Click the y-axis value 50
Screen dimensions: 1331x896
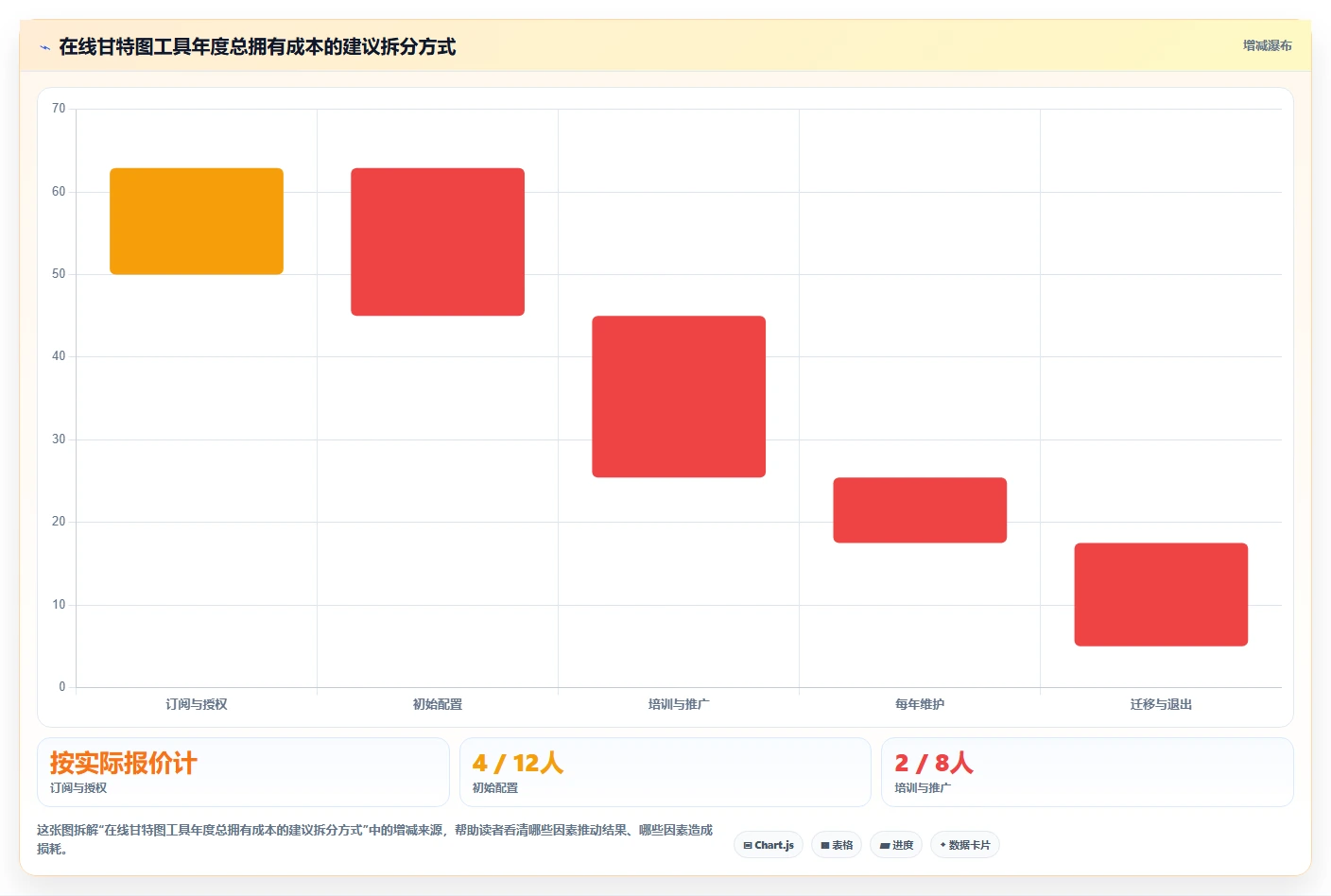pyautogui.click(x=59, y=274)
